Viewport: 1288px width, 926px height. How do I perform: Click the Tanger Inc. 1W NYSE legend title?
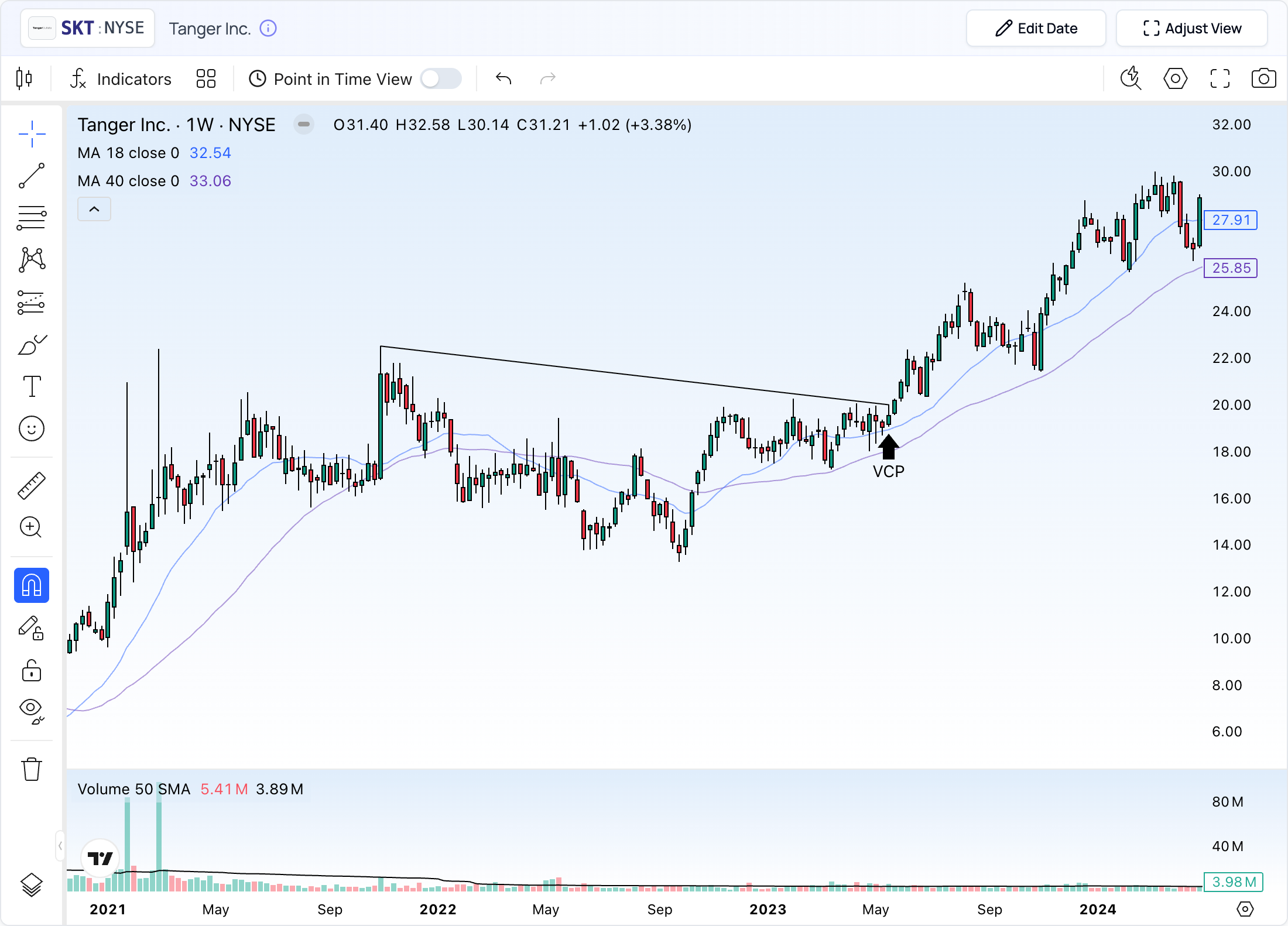click(x=176, y=125)
